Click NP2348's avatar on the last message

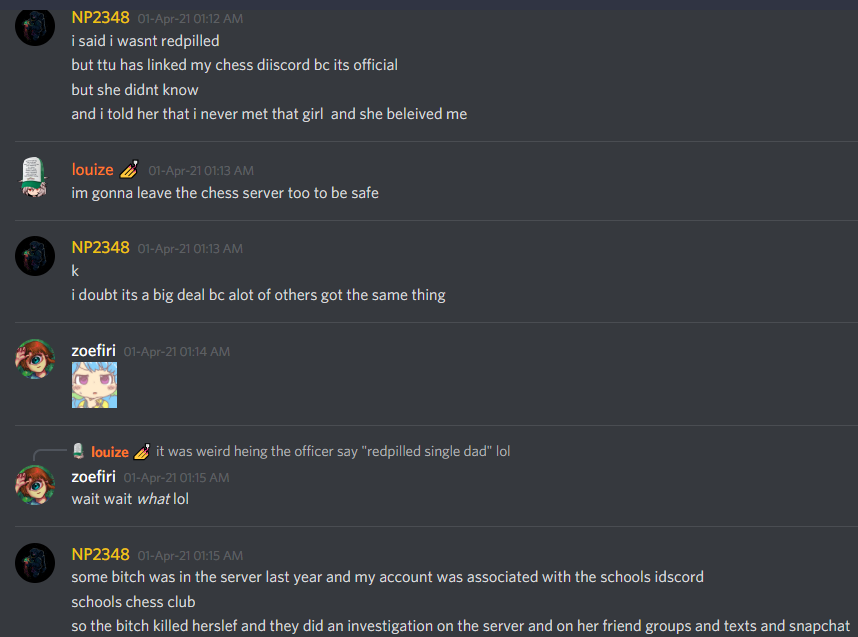[34, 563]
